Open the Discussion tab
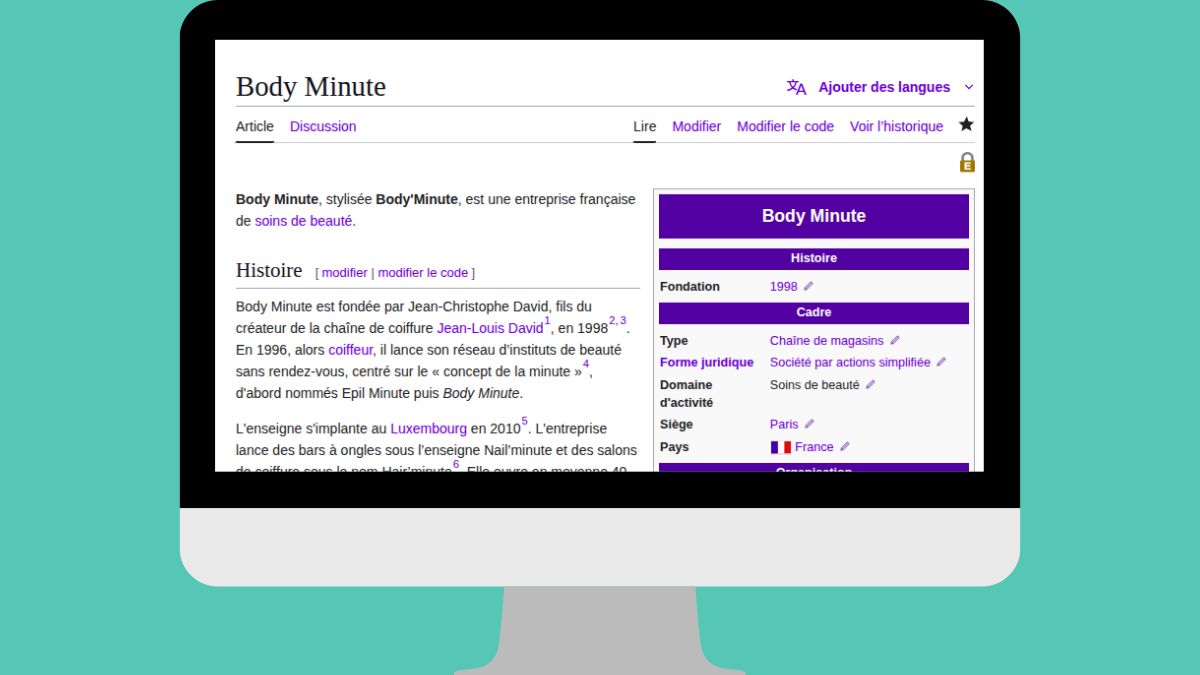The image size is (1200, 675). pos(323,126)
